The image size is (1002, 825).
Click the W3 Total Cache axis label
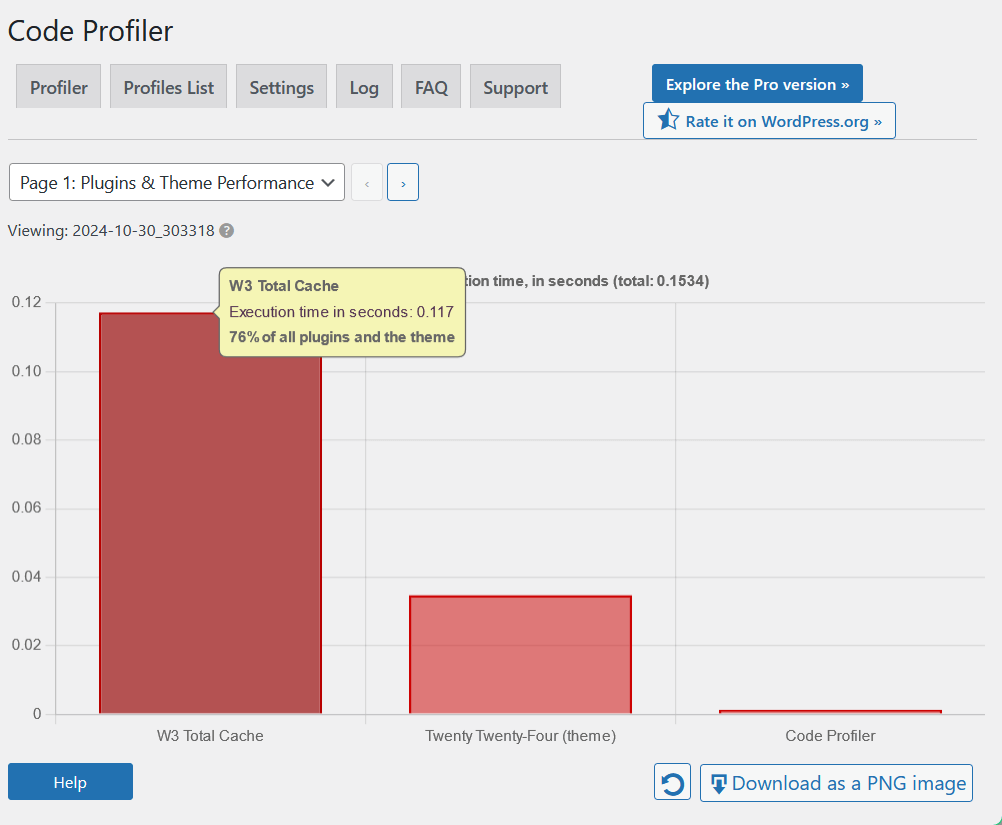(210, 736)
